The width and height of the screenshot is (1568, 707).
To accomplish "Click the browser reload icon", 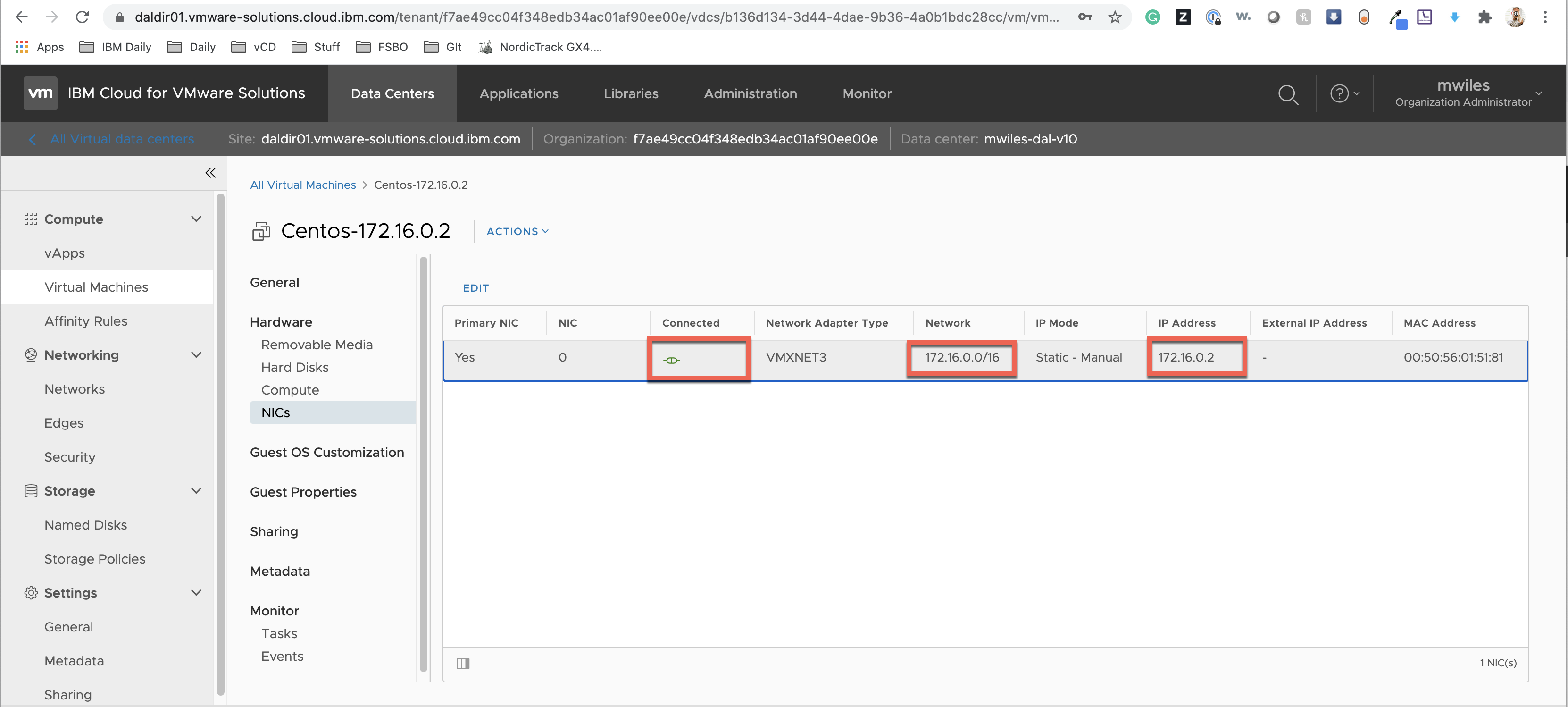I will pyautogui.click(x=82, y=17).
